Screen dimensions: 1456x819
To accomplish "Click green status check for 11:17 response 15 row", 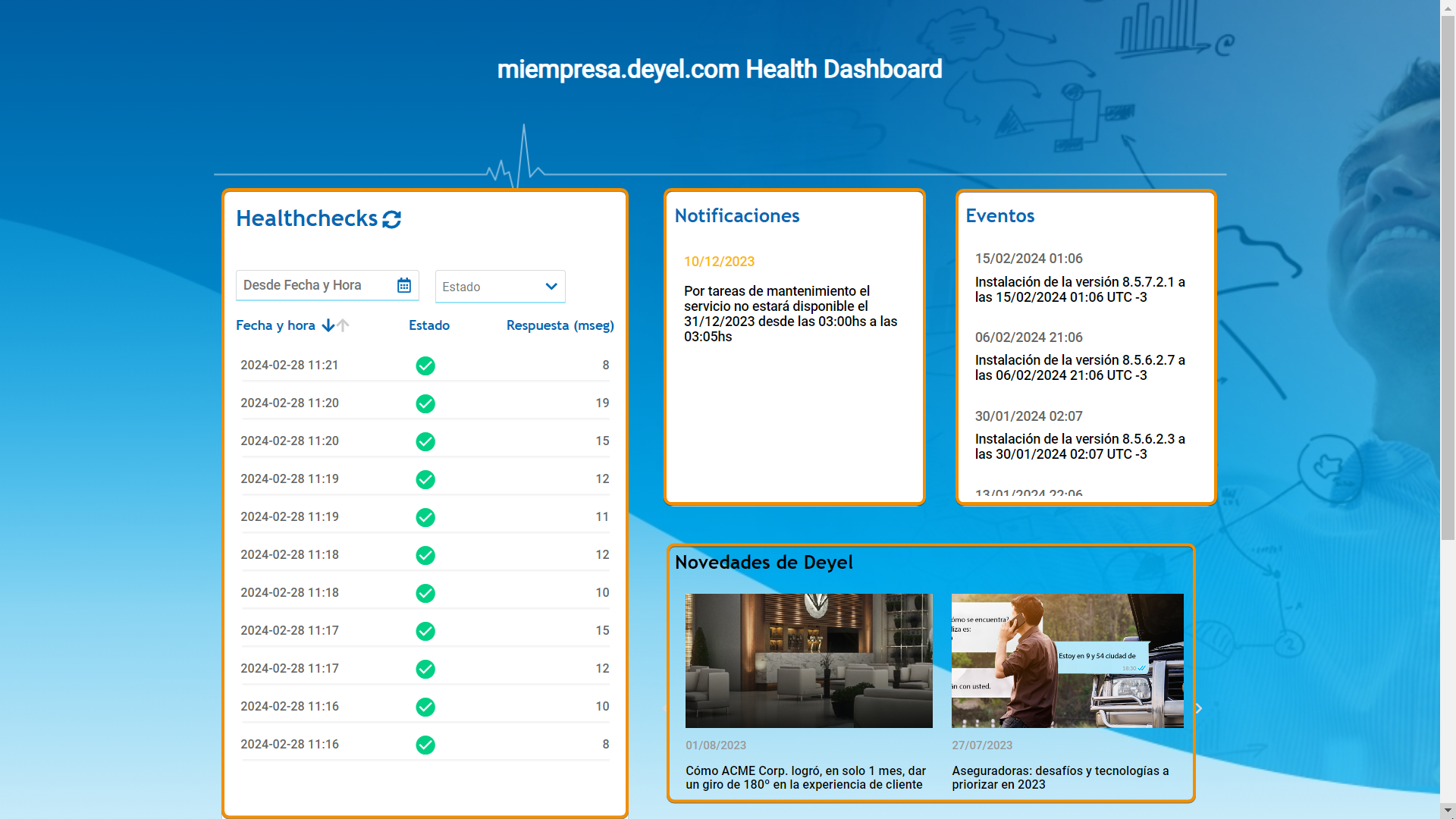I will tap(425, 631).
